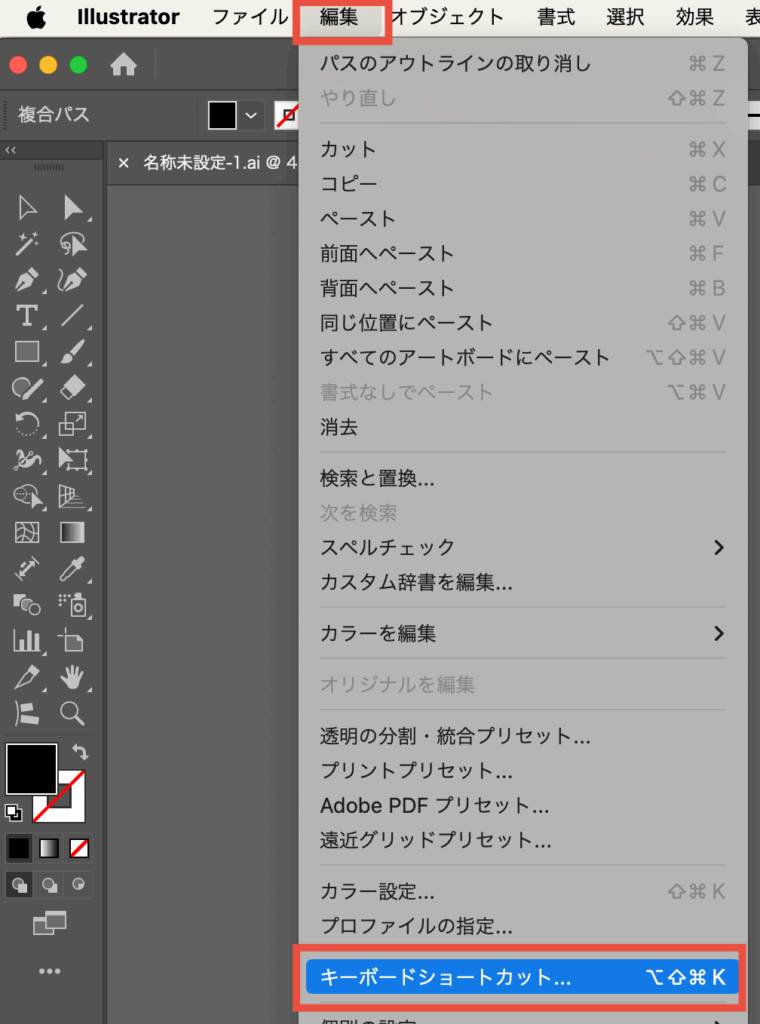Select the Eraser tool
760x1024 pixels.
72,389
